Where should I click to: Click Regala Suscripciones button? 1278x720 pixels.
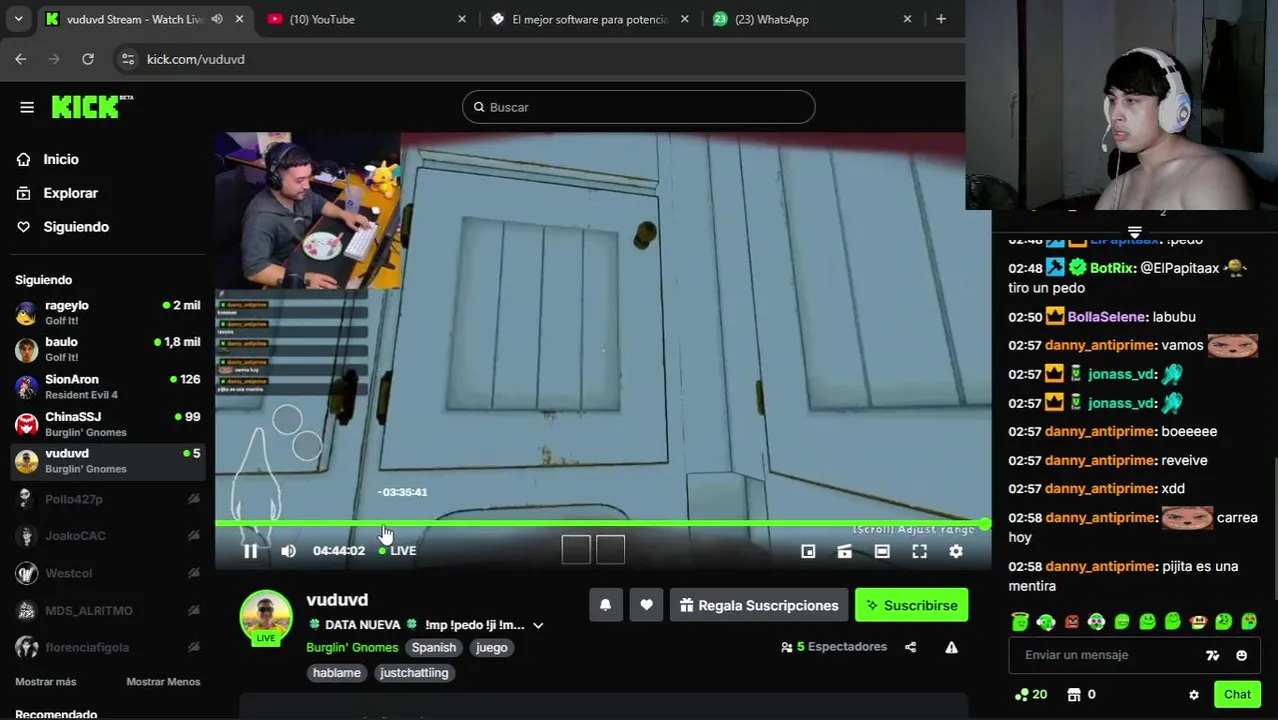tap(759, 605)
